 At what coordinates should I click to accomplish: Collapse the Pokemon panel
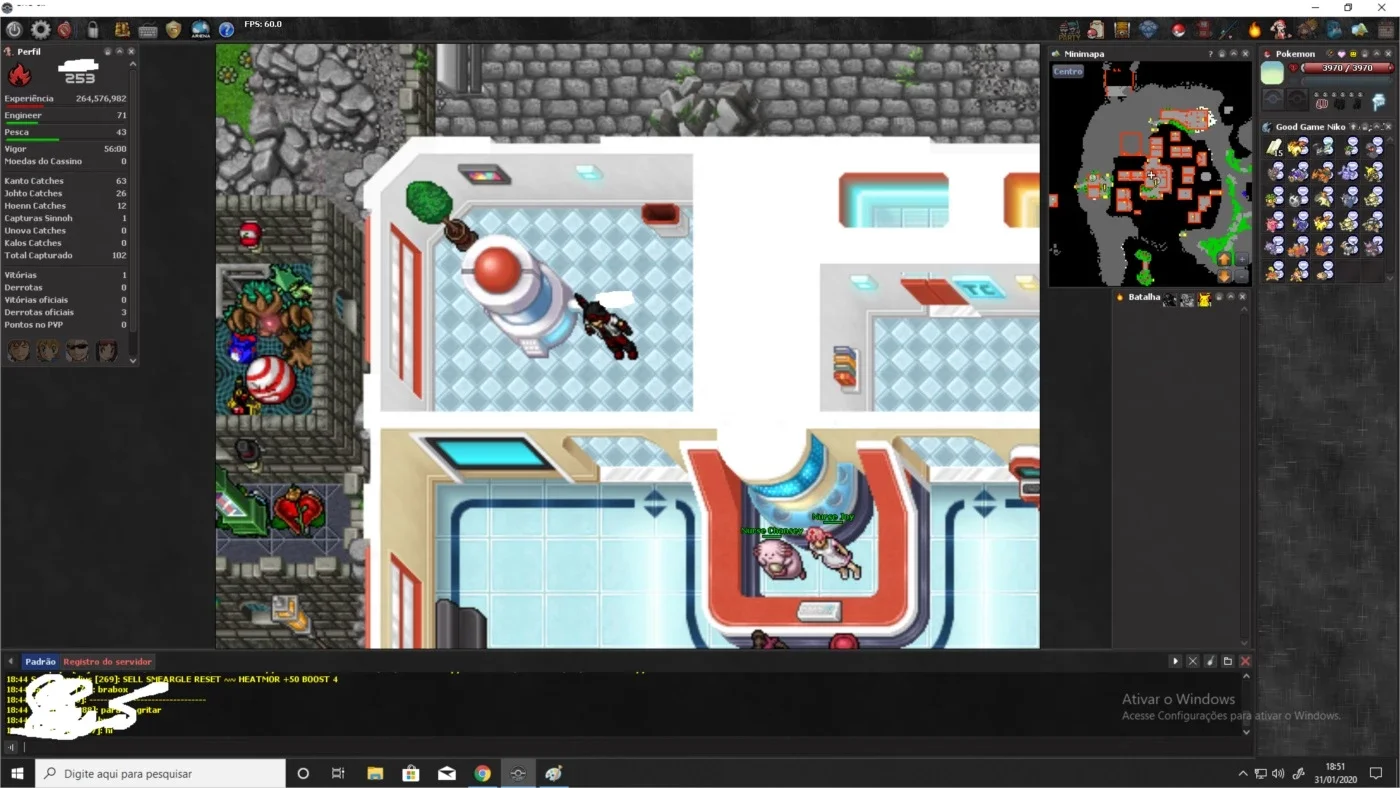1376,54
